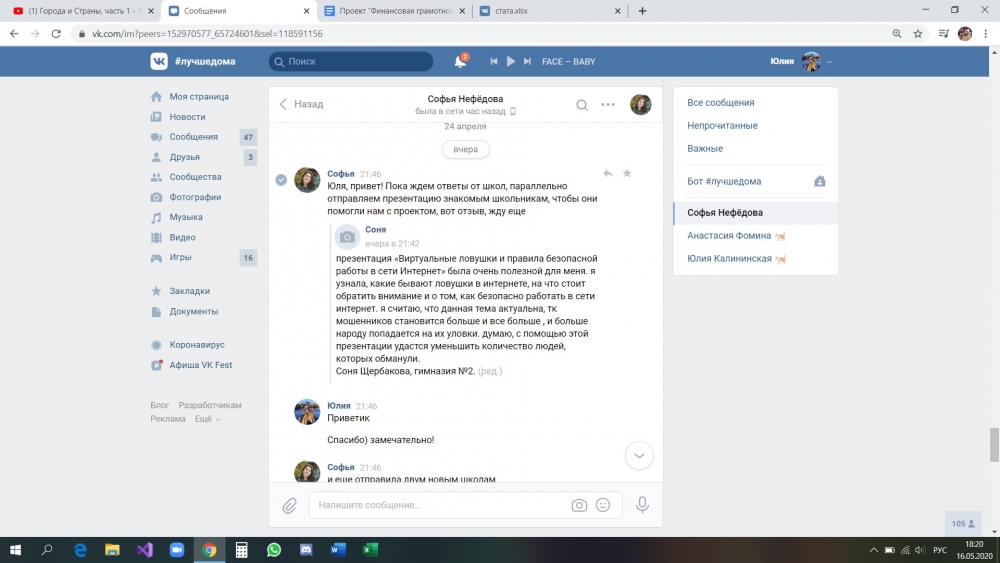
Task: Open the Разработчикам footer link
Action: (x=210, y=405)
